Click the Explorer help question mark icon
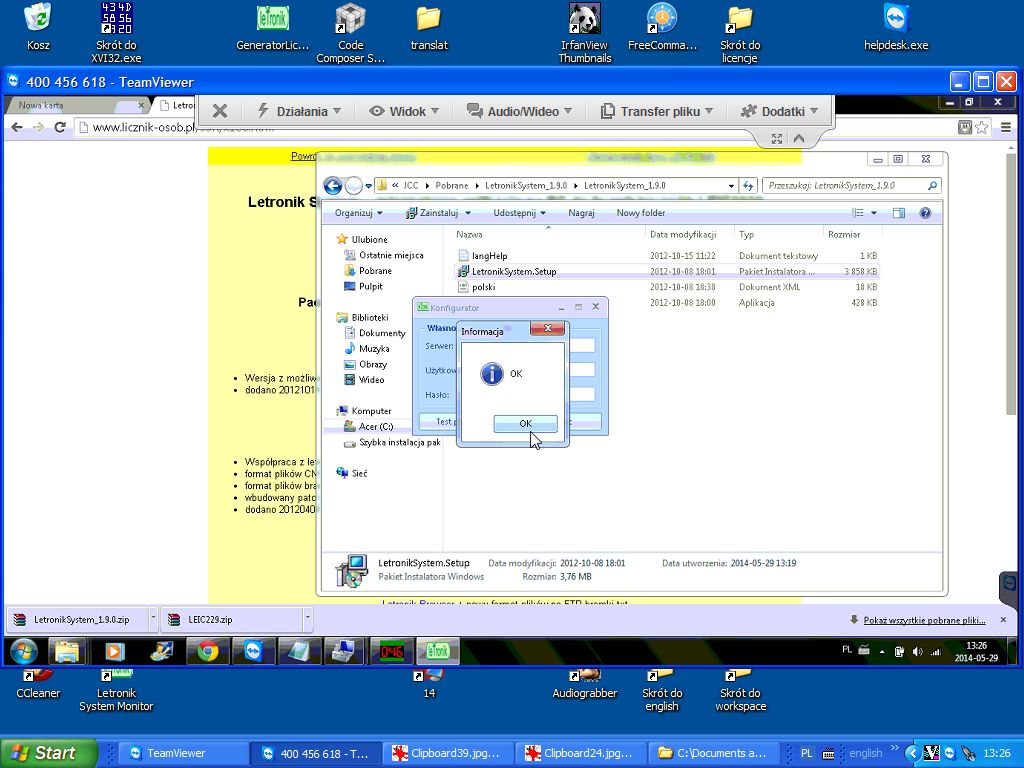 point(925,213)
